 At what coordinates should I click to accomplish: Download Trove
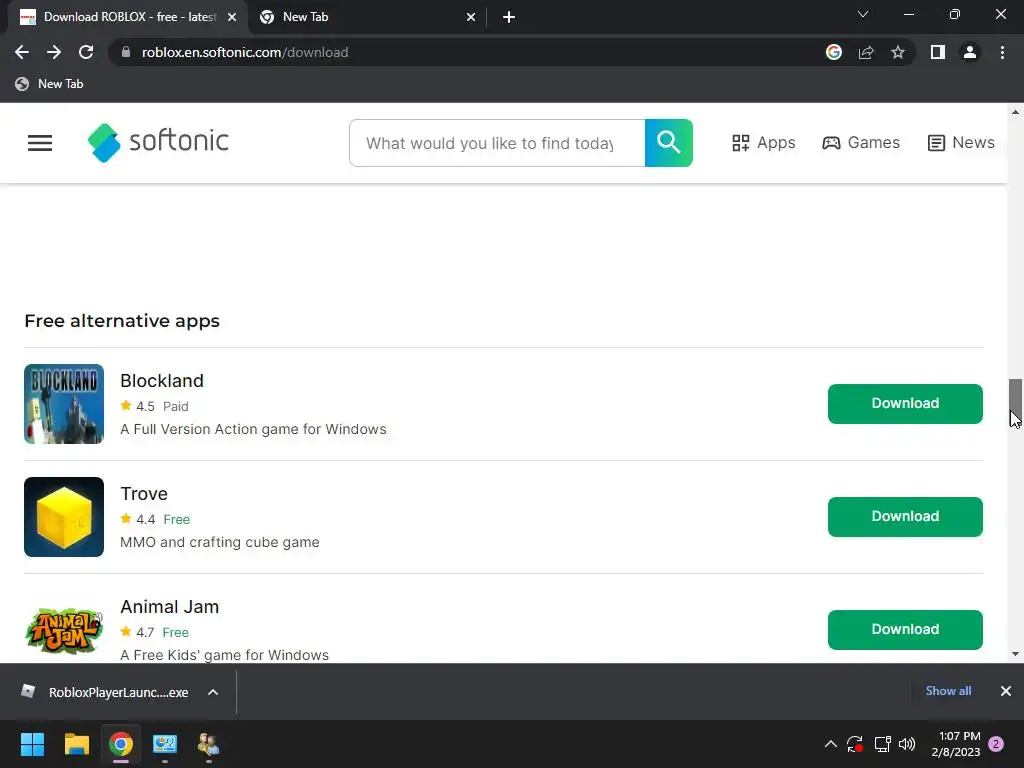point(905,517)
